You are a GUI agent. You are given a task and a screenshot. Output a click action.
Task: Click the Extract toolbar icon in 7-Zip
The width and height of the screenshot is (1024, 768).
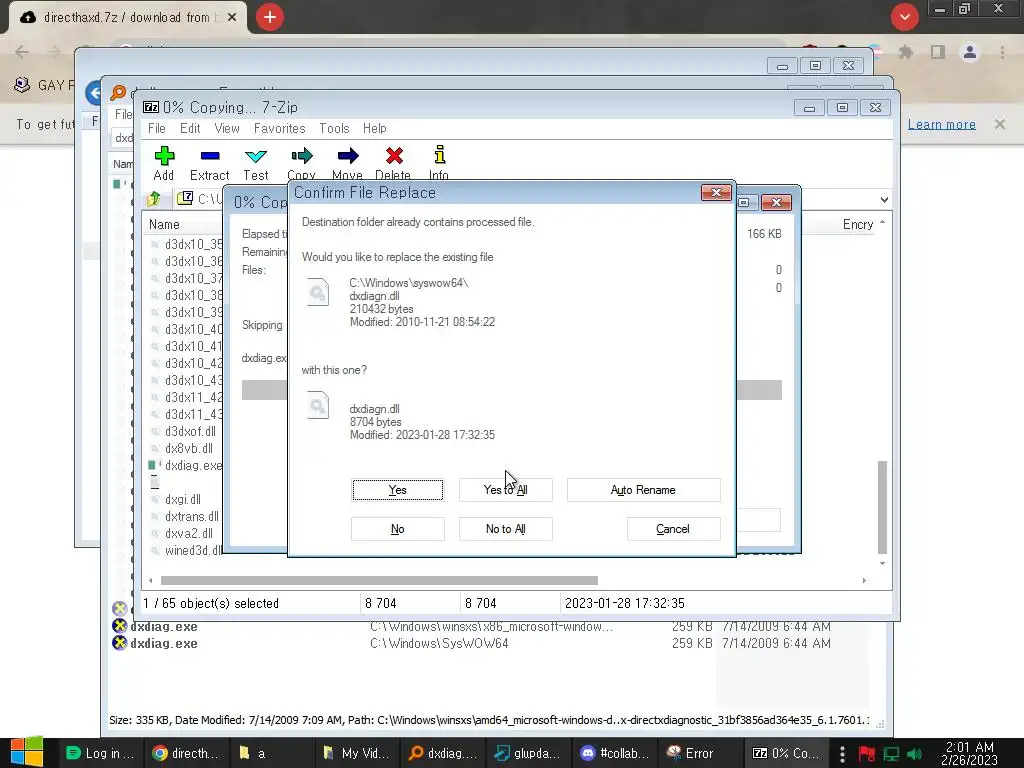pyautogui.click(x=210, y=156)
